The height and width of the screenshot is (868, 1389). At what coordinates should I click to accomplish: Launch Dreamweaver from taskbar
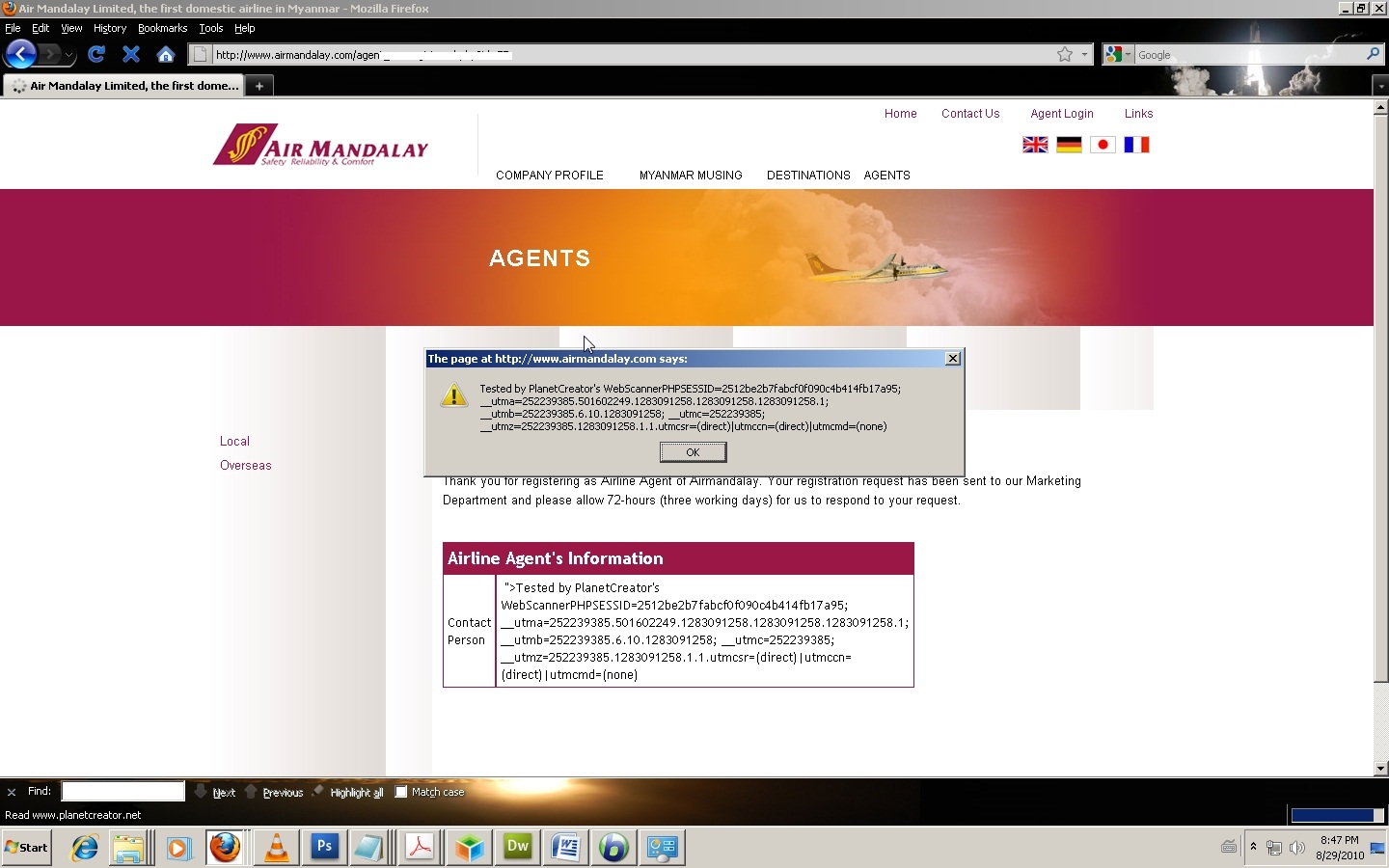(518, 848)
